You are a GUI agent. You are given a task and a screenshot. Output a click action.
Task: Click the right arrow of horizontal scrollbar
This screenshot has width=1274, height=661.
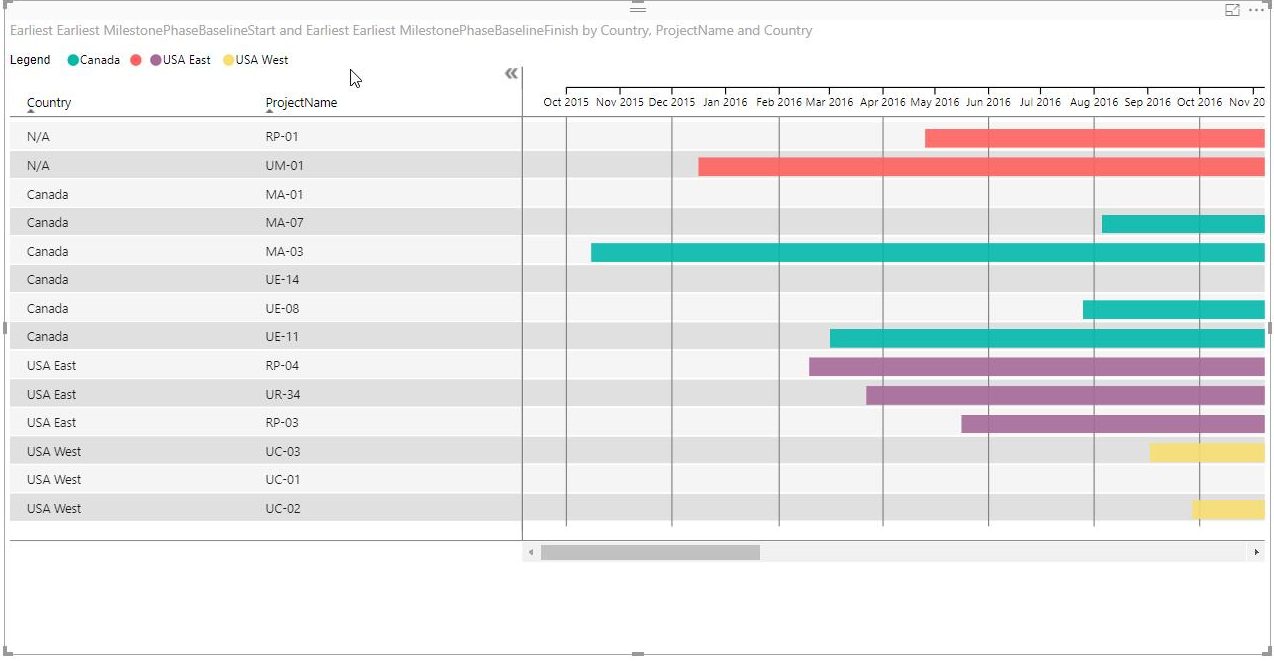1255,552
